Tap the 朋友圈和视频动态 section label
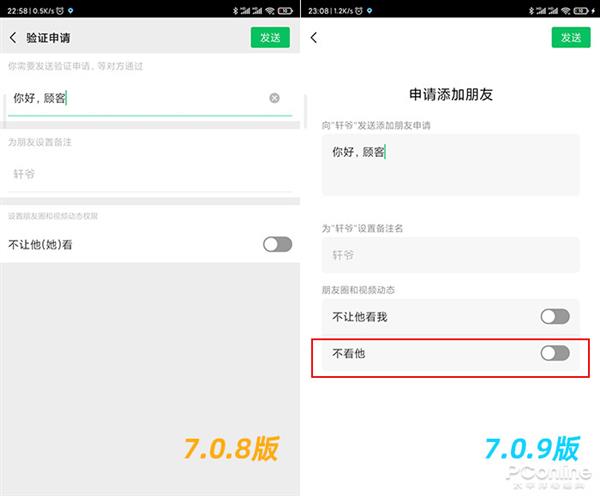This screenshot has width=600, height=496. 358,290
